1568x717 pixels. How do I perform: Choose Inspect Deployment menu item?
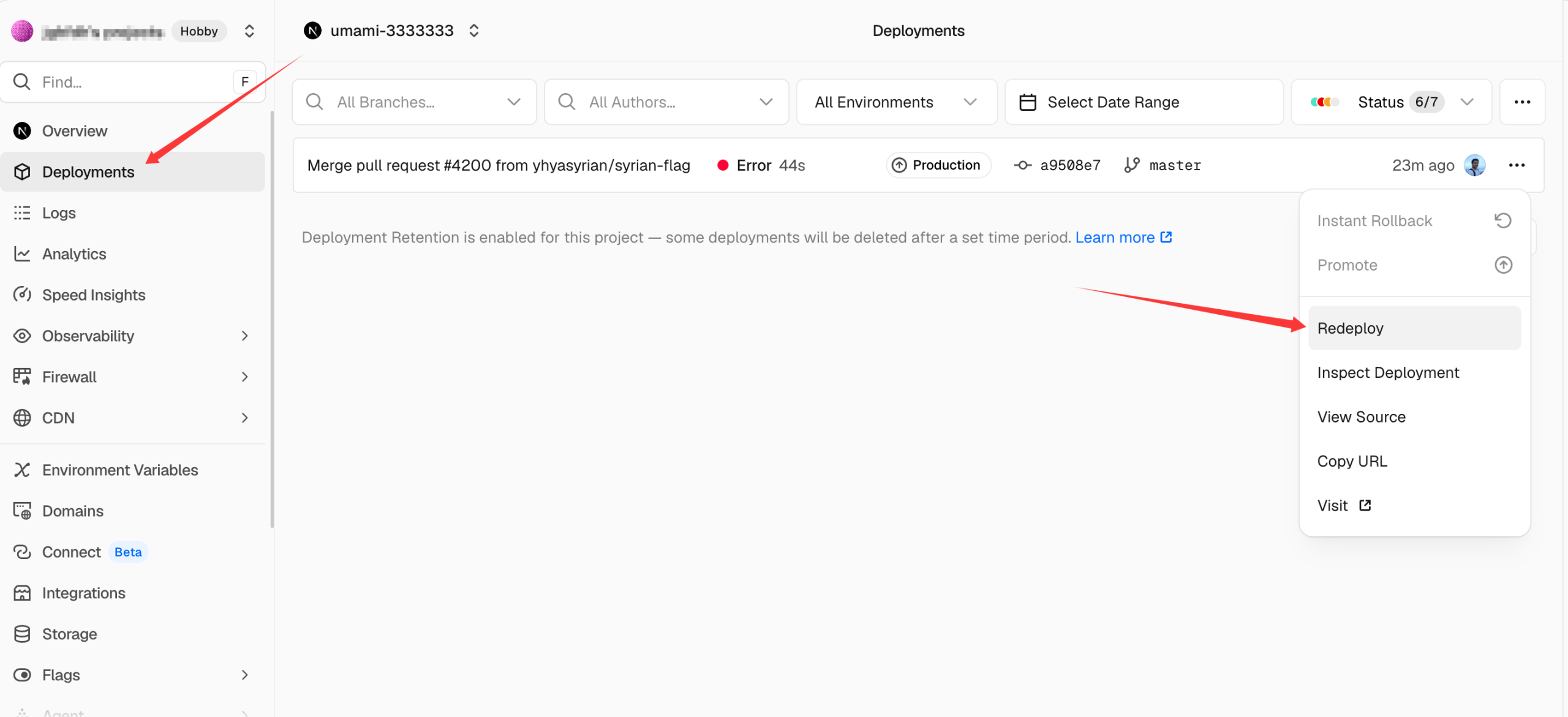[1415, 372]
